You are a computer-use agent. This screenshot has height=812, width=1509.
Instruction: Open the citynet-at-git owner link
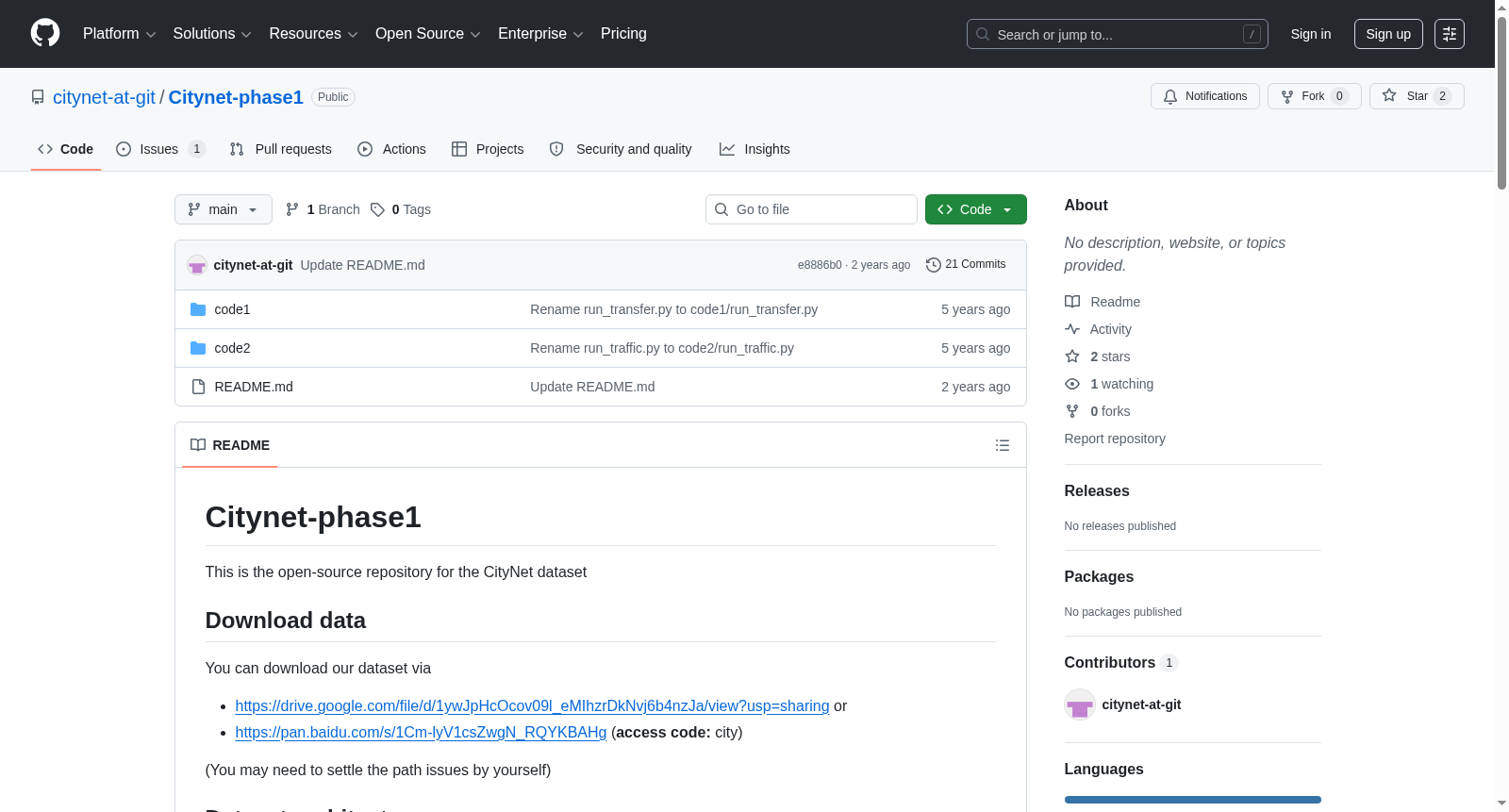104,97
